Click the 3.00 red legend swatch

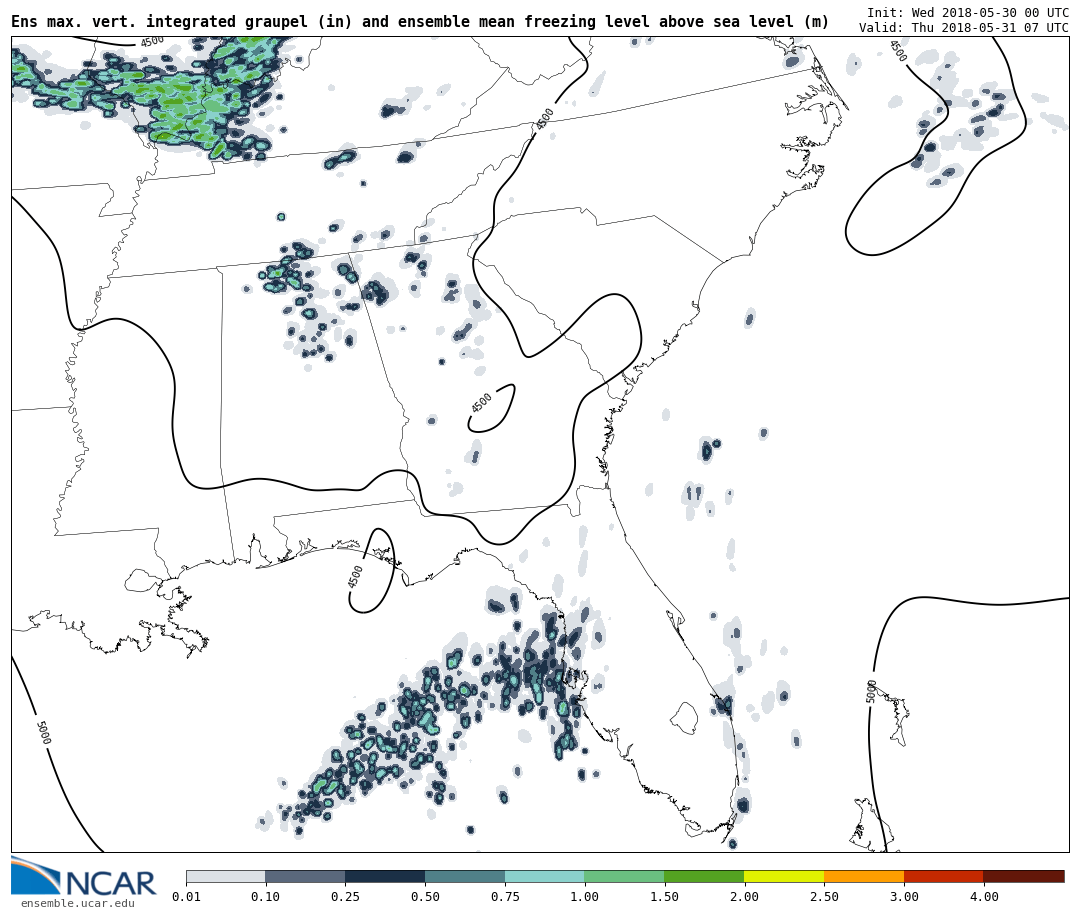pos(944,876)
